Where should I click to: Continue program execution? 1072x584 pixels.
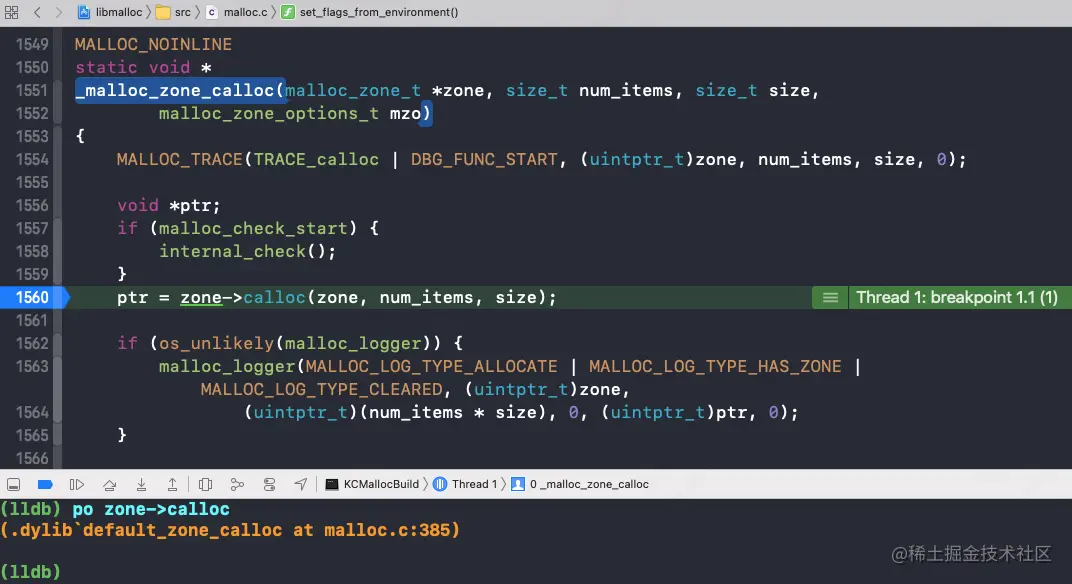tap(77, 485)
